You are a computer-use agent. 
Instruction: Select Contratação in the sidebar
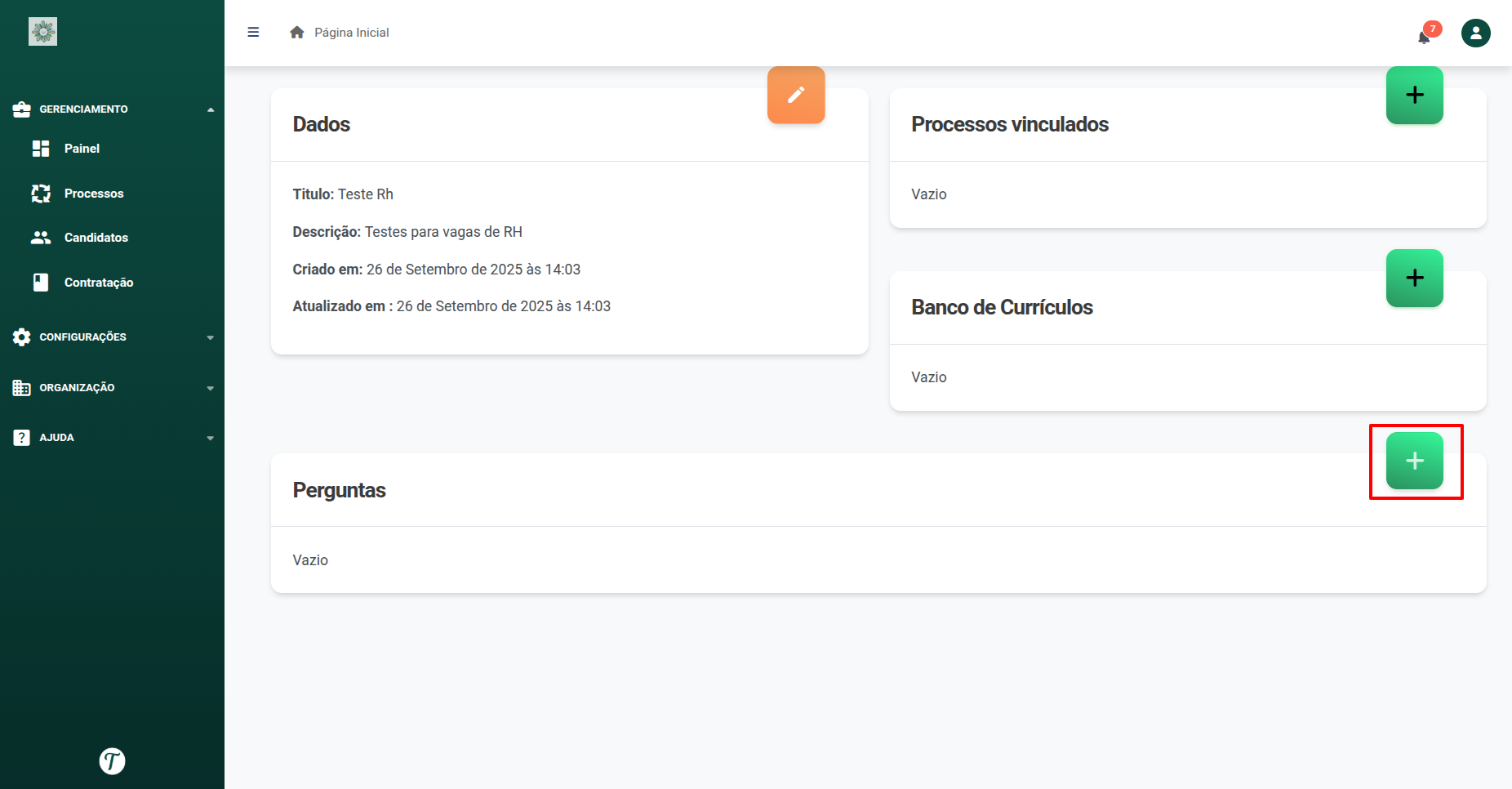[x=98, y=283]
